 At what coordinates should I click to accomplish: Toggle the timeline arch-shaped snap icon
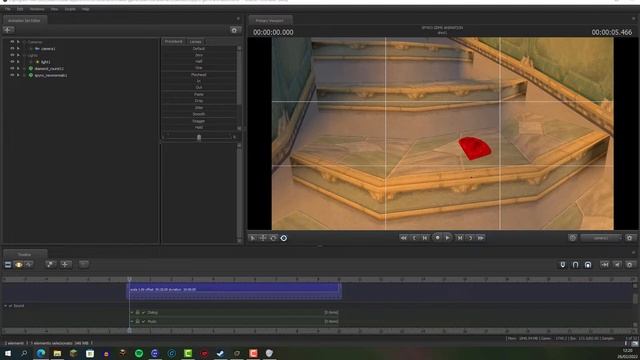pyautogui.click(x=576, y=265)
